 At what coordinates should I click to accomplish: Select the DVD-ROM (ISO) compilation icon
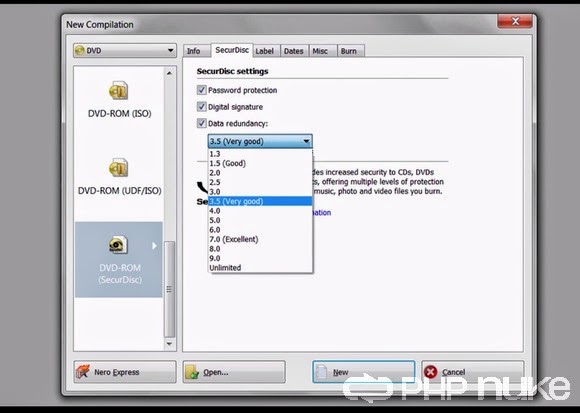119,91
